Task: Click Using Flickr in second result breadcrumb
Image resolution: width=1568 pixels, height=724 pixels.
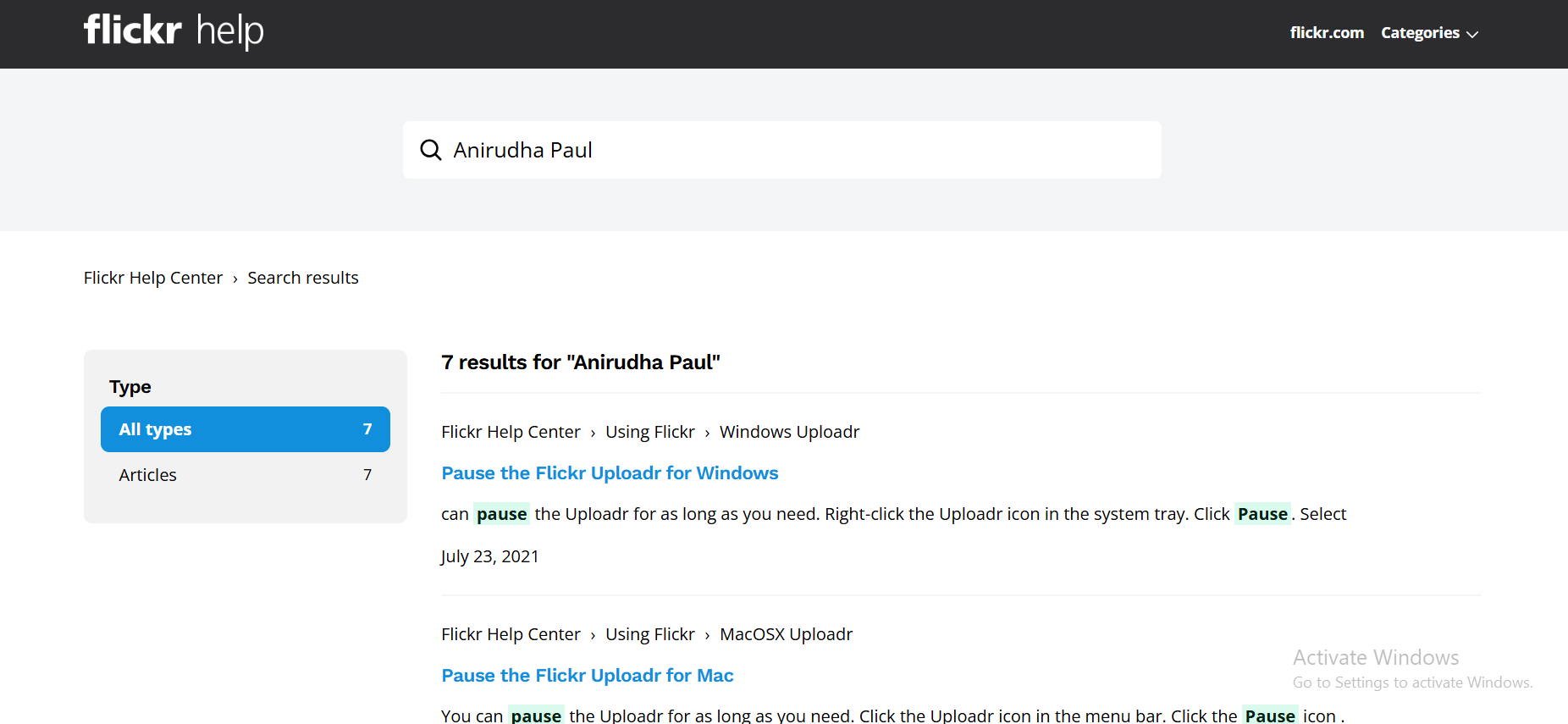Action: (649, 634)
